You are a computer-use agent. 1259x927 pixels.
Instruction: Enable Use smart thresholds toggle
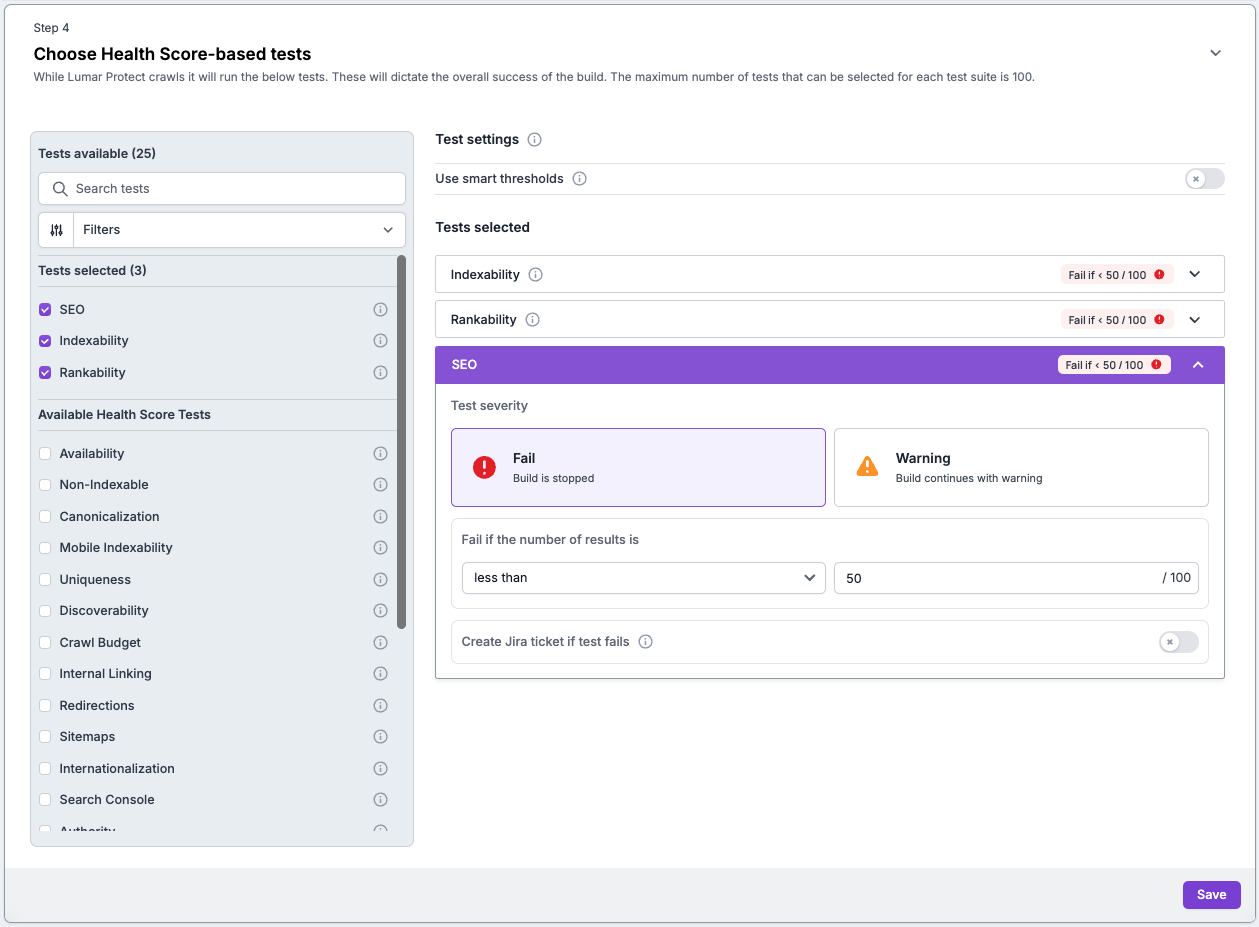(1204, 179)
